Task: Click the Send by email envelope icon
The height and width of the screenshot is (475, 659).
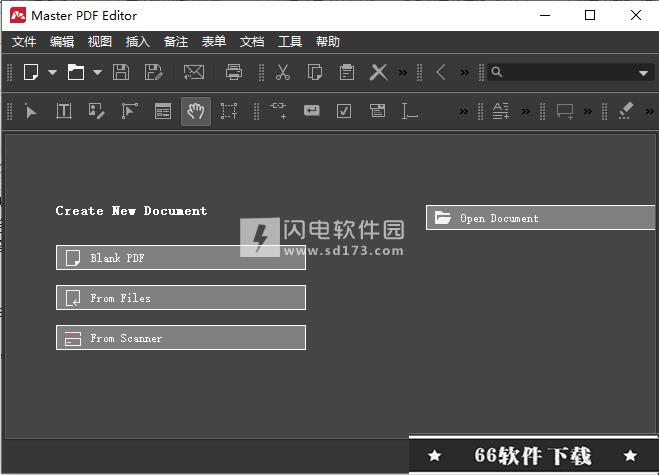Action: pos(194,72)
